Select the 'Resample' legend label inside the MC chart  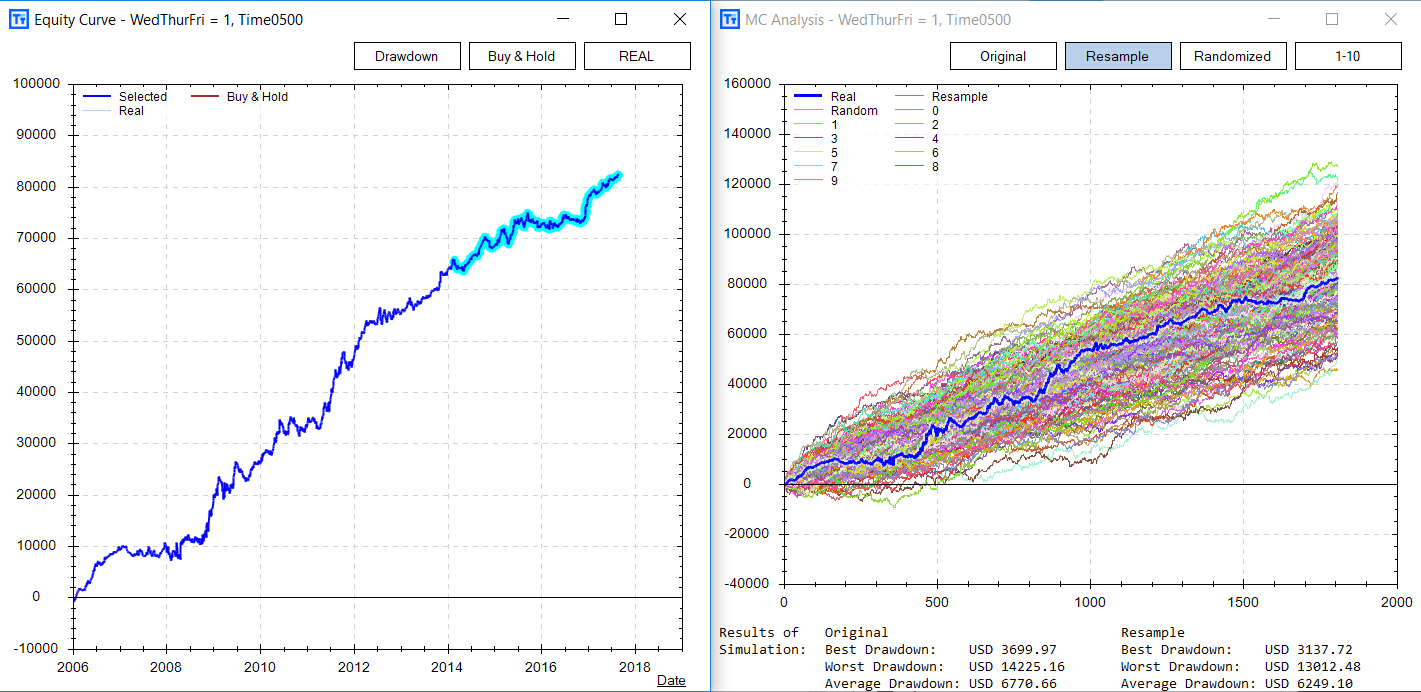[x=959, y=97]
